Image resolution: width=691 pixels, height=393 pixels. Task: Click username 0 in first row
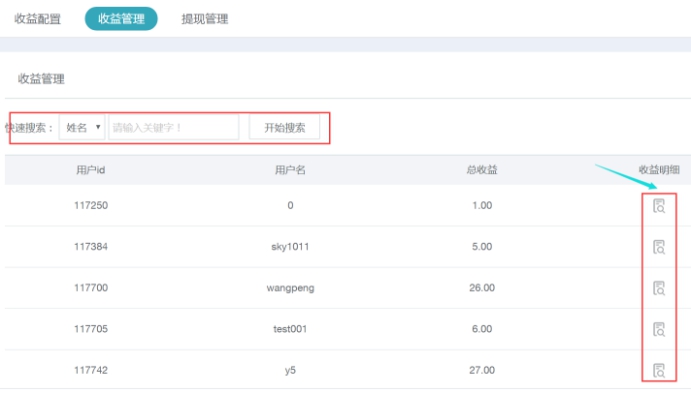tap(290, 205)
